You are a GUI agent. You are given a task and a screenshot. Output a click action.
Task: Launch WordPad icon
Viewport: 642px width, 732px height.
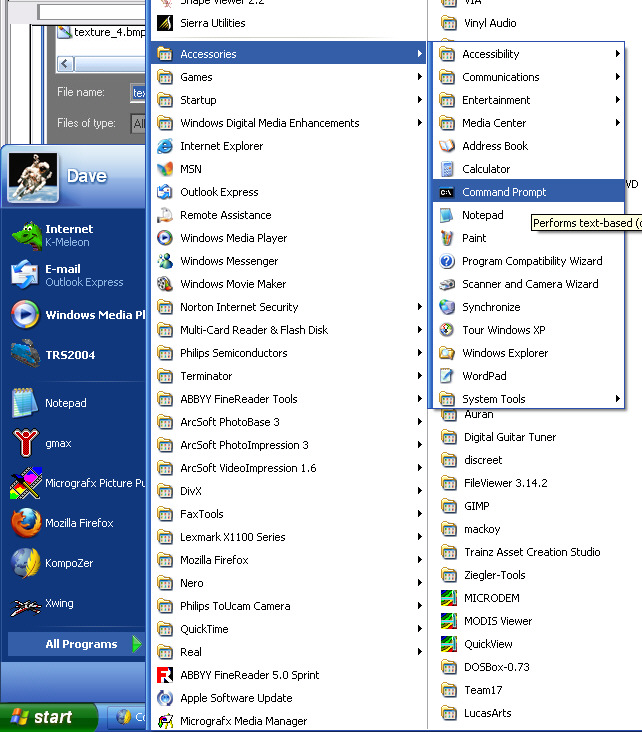tap(447, 376)
